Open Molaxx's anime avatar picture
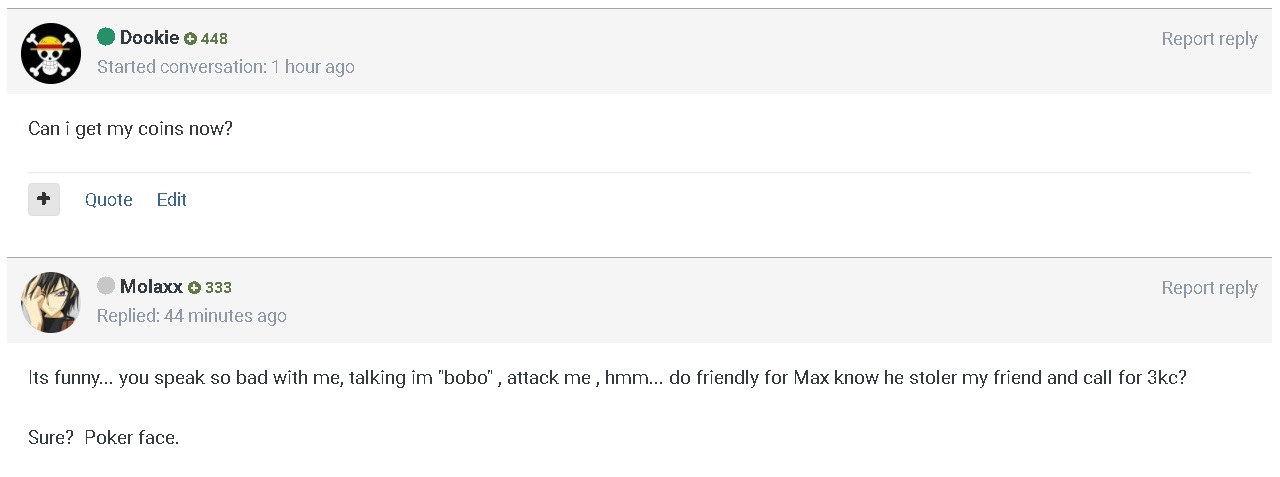Screen dimensions: 1280x477 click(x=51, y=302)
